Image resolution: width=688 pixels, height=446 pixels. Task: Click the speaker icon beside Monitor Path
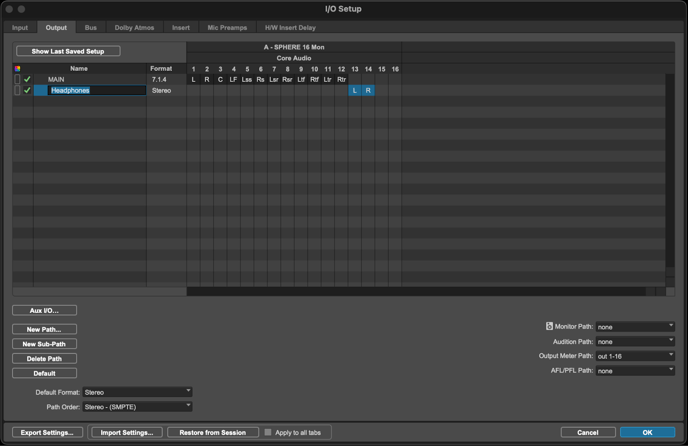(x=549, y=327)
